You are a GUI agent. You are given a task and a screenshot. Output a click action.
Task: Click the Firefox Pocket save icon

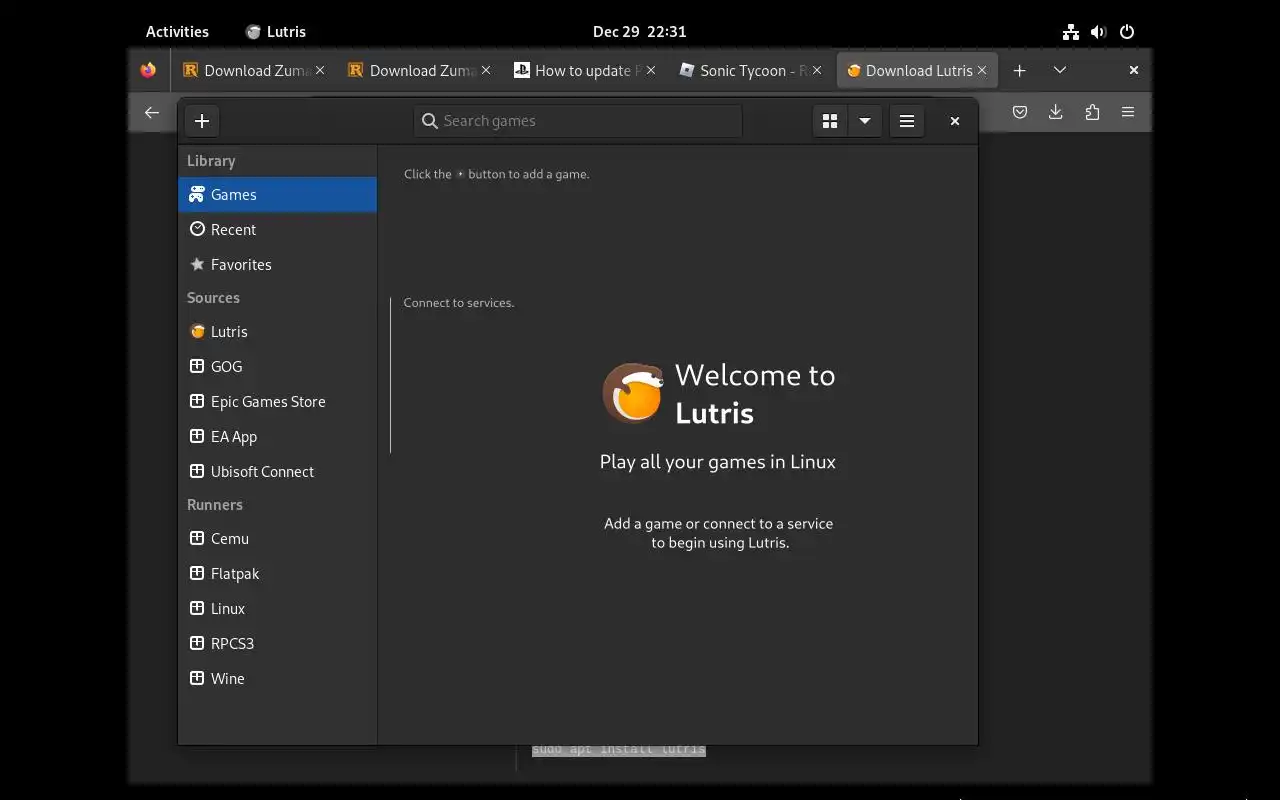(x=1020, y=113)
